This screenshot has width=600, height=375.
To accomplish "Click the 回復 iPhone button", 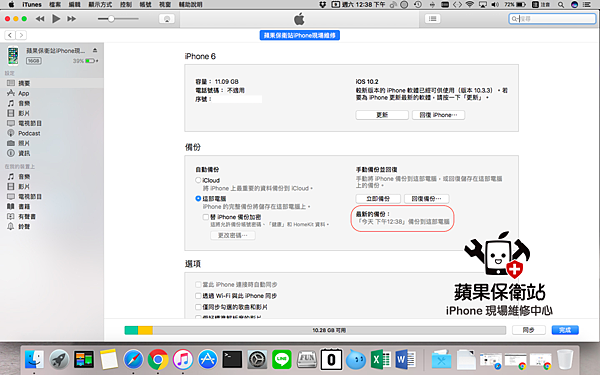I will [x=439, y=115].
